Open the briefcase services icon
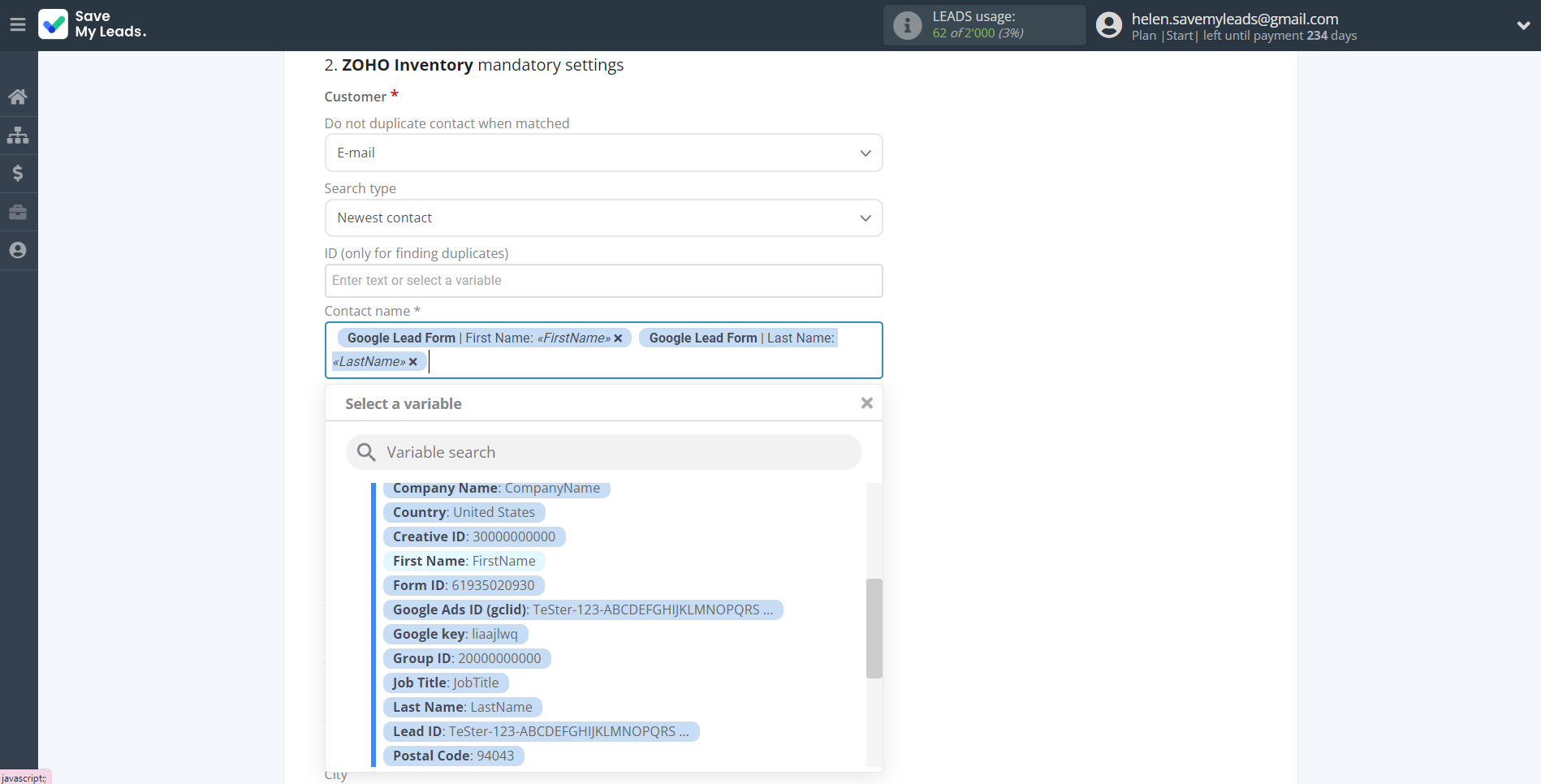The width and height of the screenshot is (1541, 784). click(18, 212)
